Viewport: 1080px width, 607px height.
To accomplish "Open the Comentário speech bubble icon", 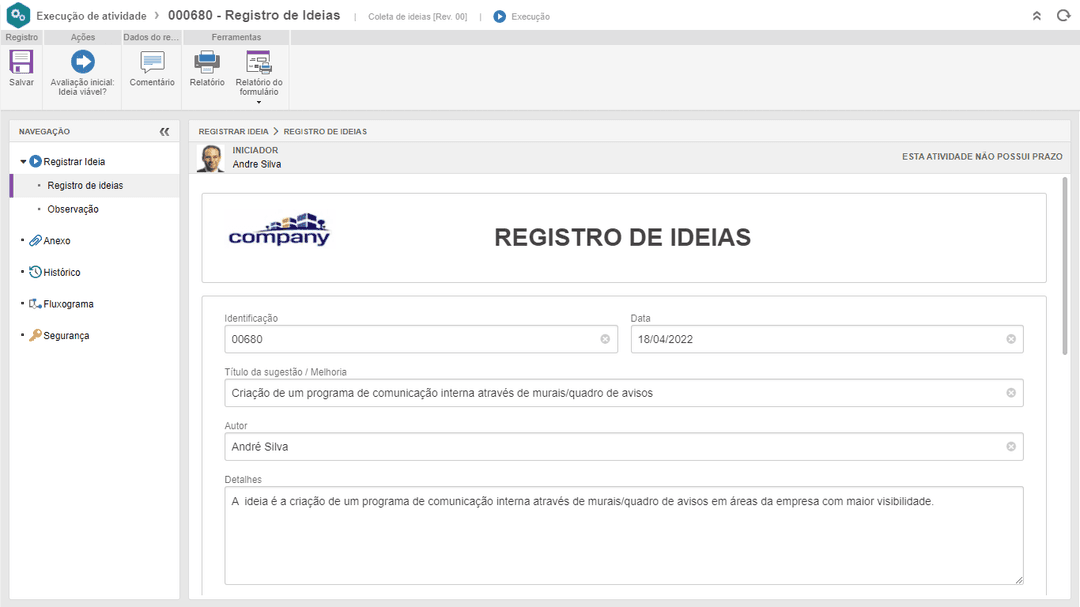I will tap(152, 62).
